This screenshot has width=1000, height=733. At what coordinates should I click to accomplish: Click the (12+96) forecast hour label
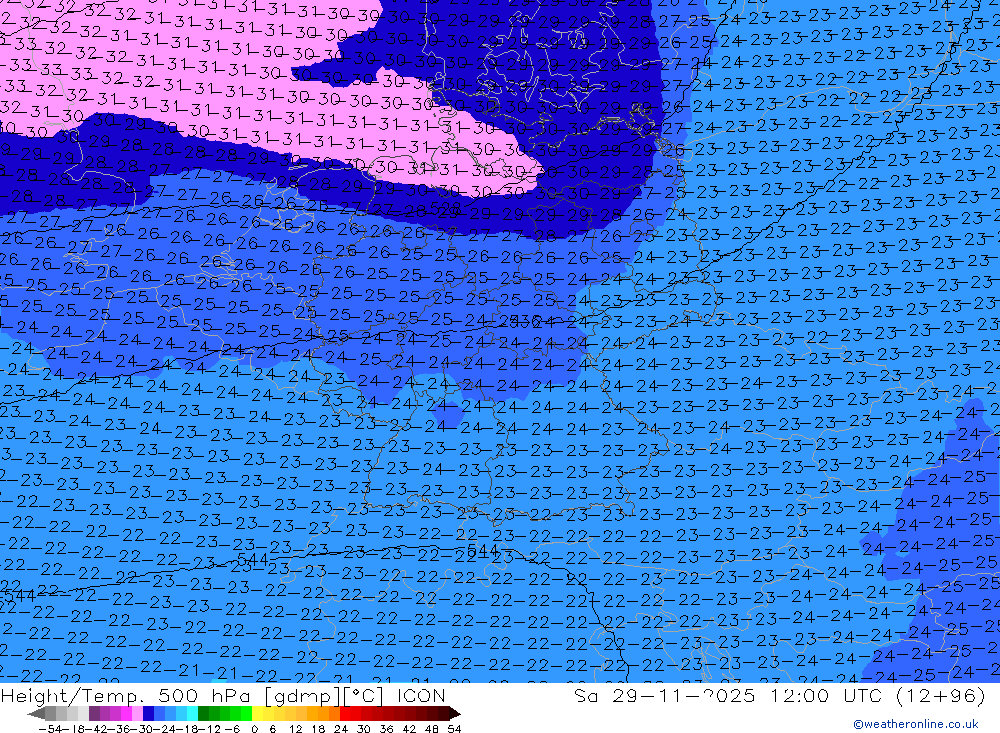coord(940,695)
